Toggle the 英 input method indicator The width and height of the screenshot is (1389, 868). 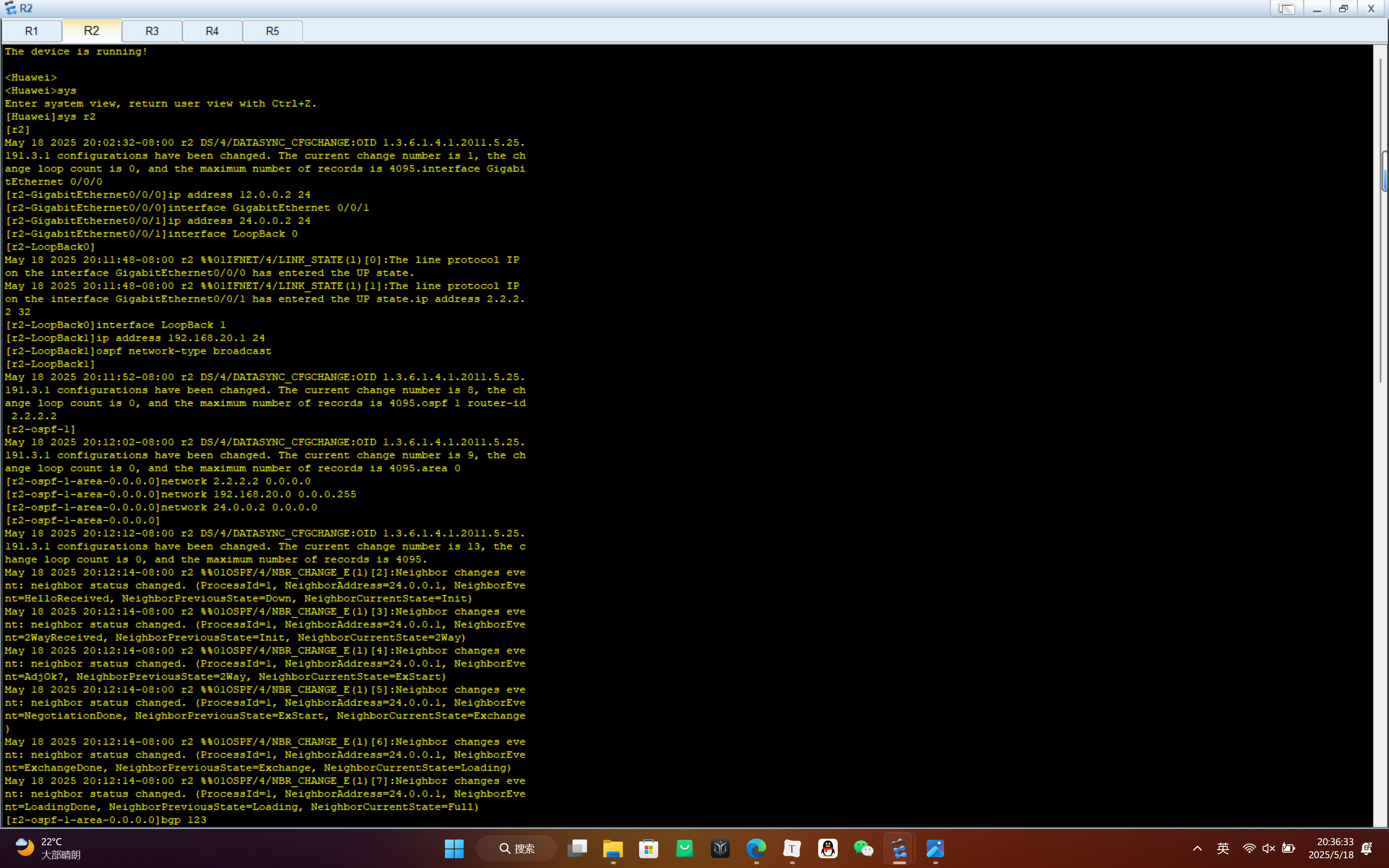click(x=1222, y=848)
